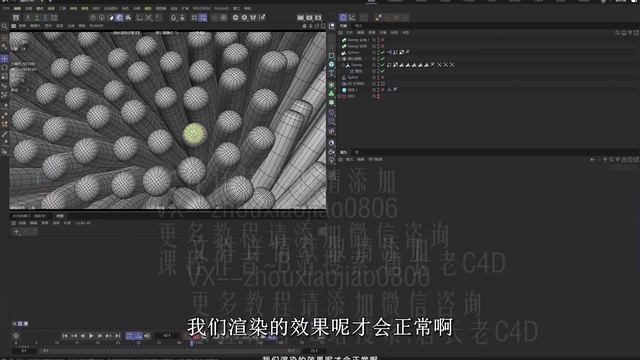Screen dimensions: 640x360
Task: Click the last render clapperboard icon at toolbar right
Action: coord(318,18)
